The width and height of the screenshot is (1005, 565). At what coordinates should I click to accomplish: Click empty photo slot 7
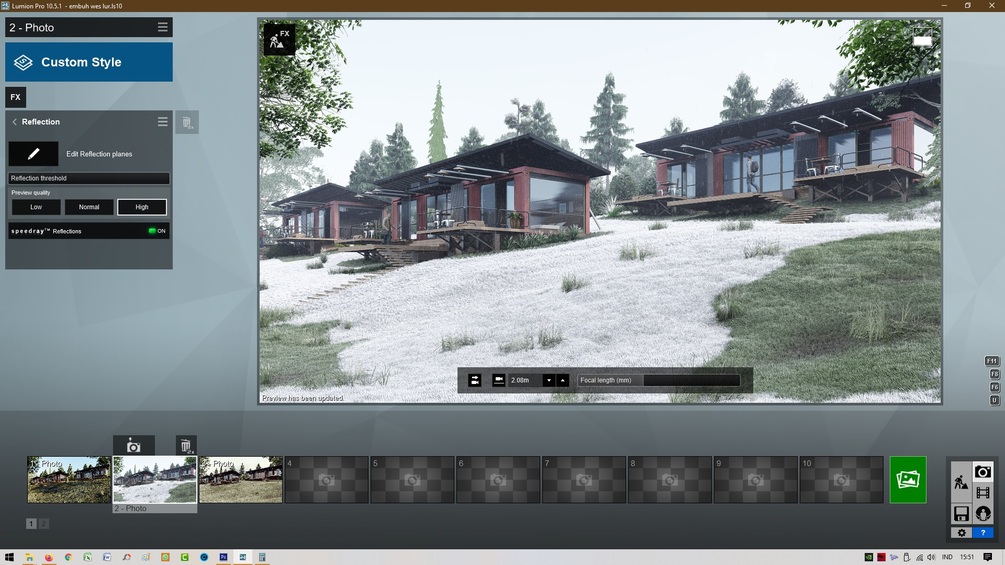point(584,479)
